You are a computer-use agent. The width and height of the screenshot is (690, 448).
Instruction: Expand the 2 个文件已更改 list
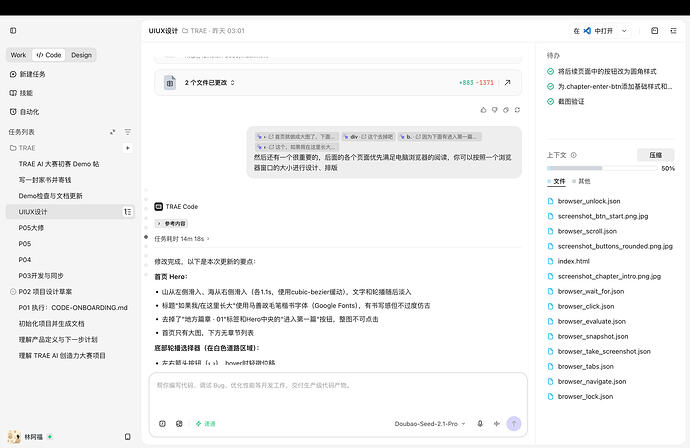click(209, 82)
